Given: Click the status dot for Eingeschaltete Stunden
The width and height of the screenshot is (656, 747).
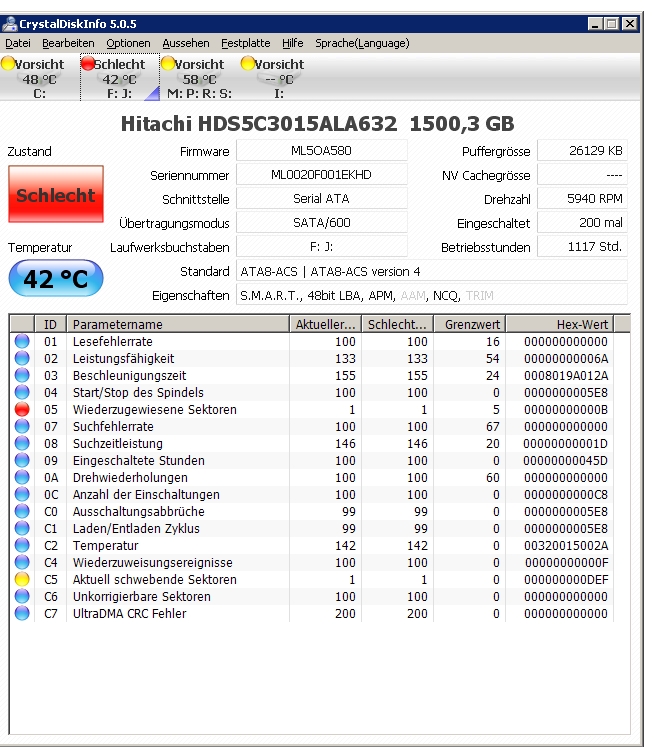Looking at the screenshot, I should pos(22,460).
